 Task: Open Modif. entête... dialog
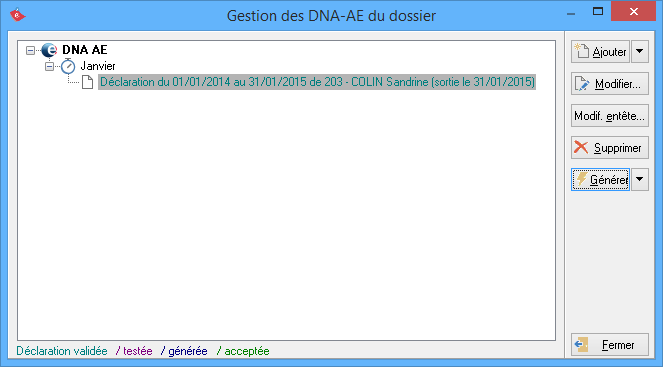coord(610,116)
